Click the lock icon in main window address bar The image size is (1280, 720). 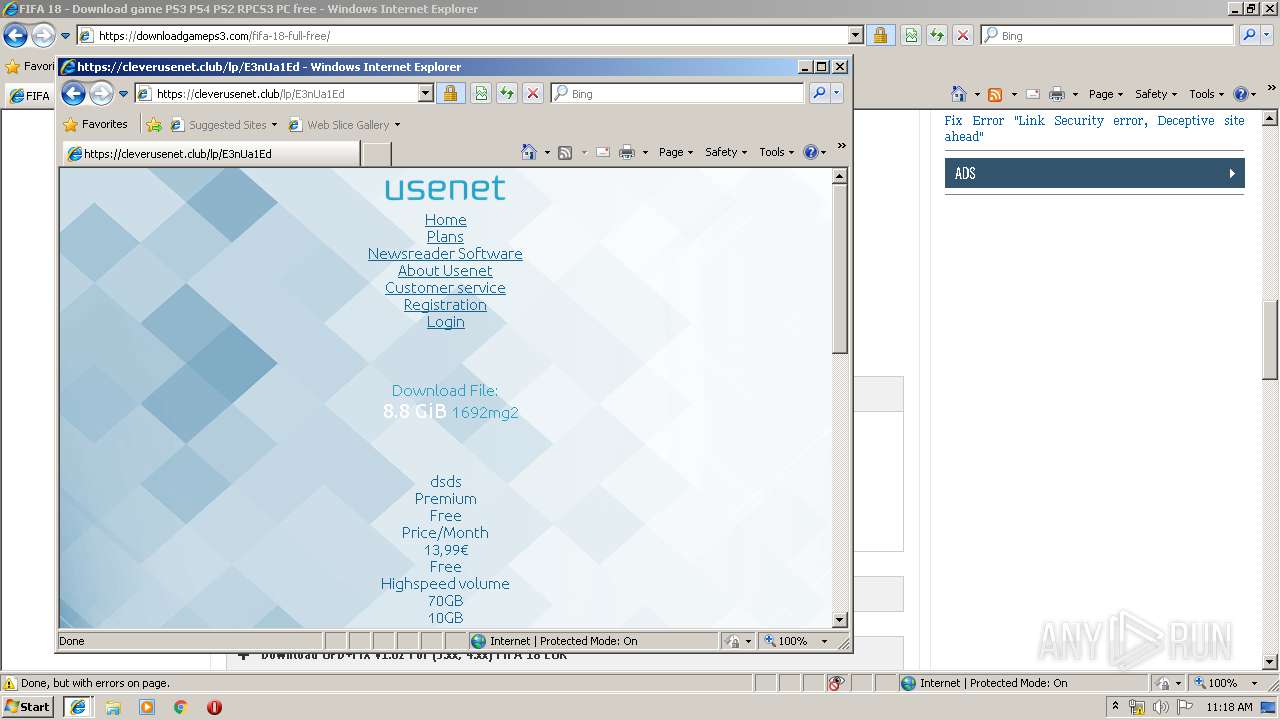tap(880, 35)
